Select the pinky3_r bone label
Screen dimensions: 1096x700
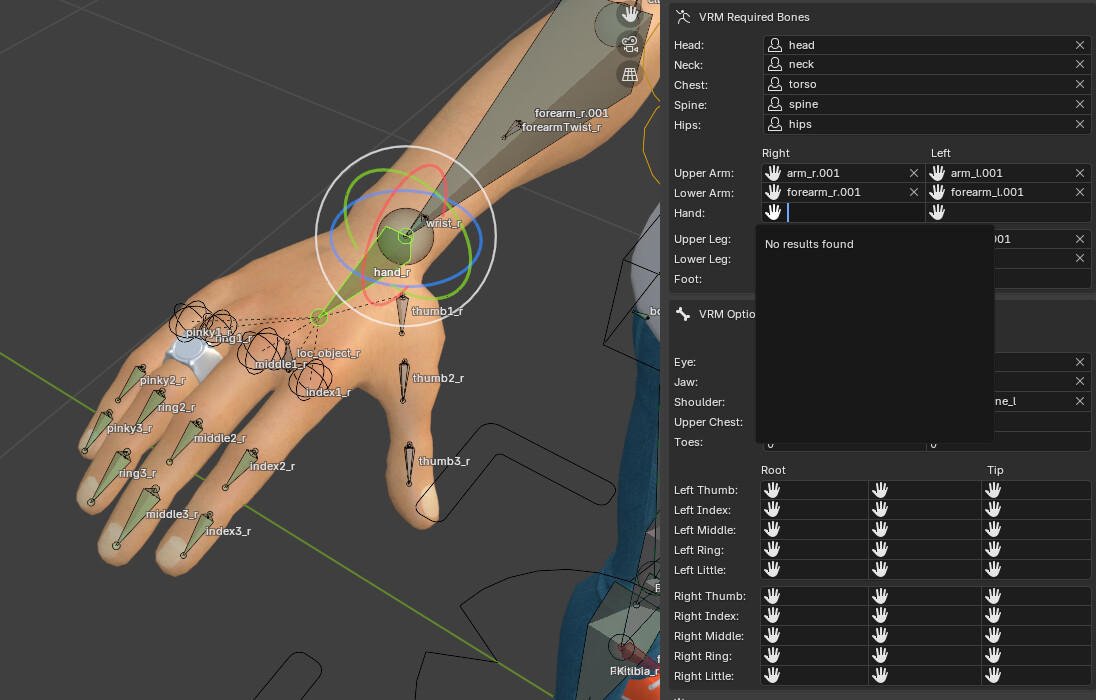click(129, 428)
